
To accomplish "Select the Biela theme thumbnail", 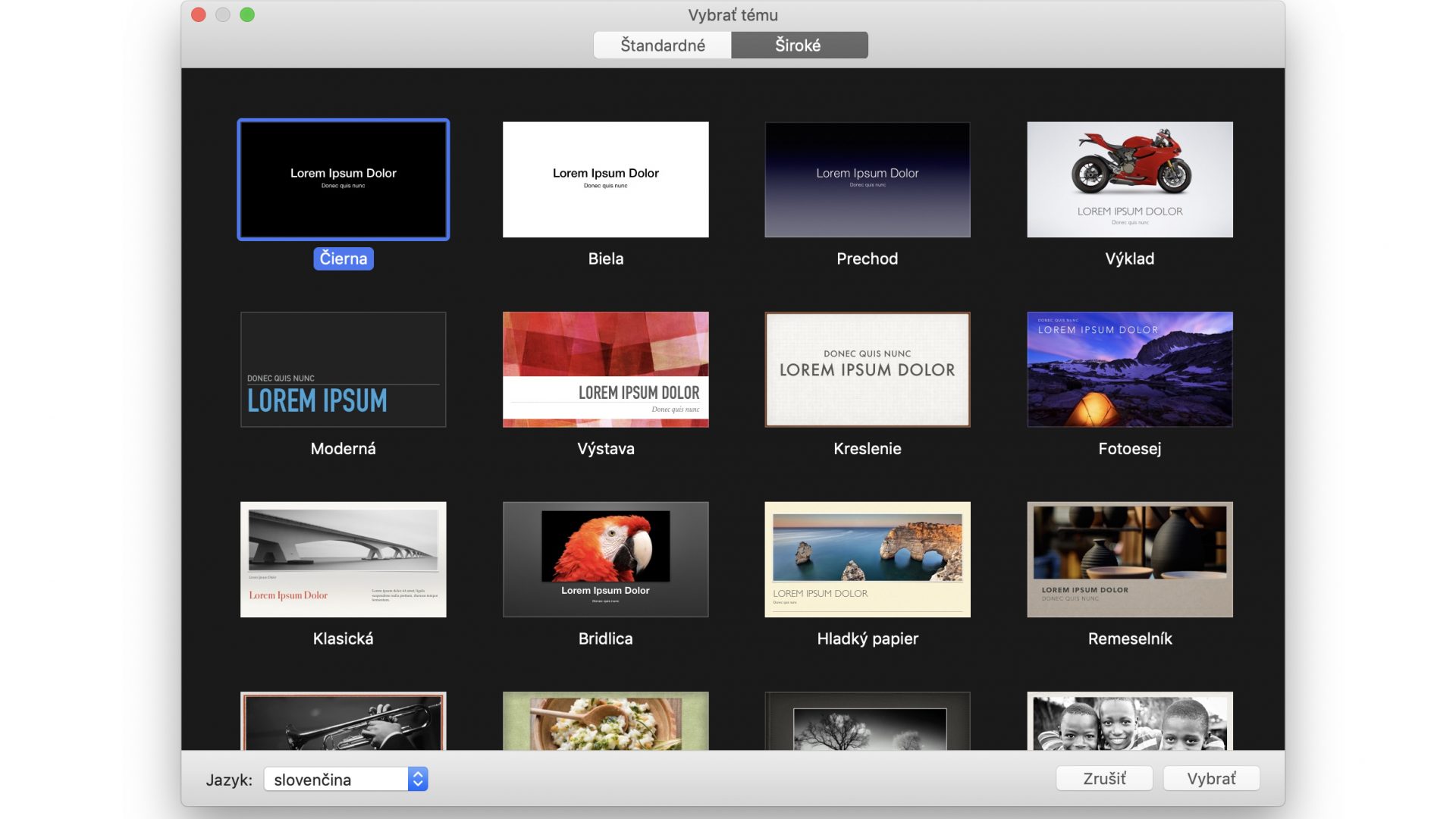I will tap(606, 180).
